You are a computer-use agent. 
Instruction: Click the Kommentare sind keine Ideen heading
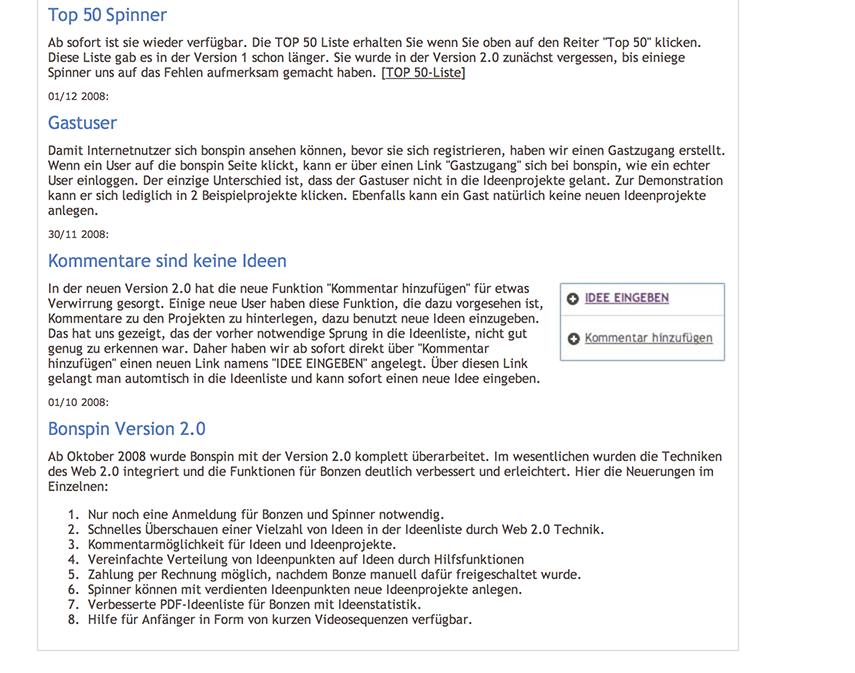pyautogui.click(x=167, y=261)
